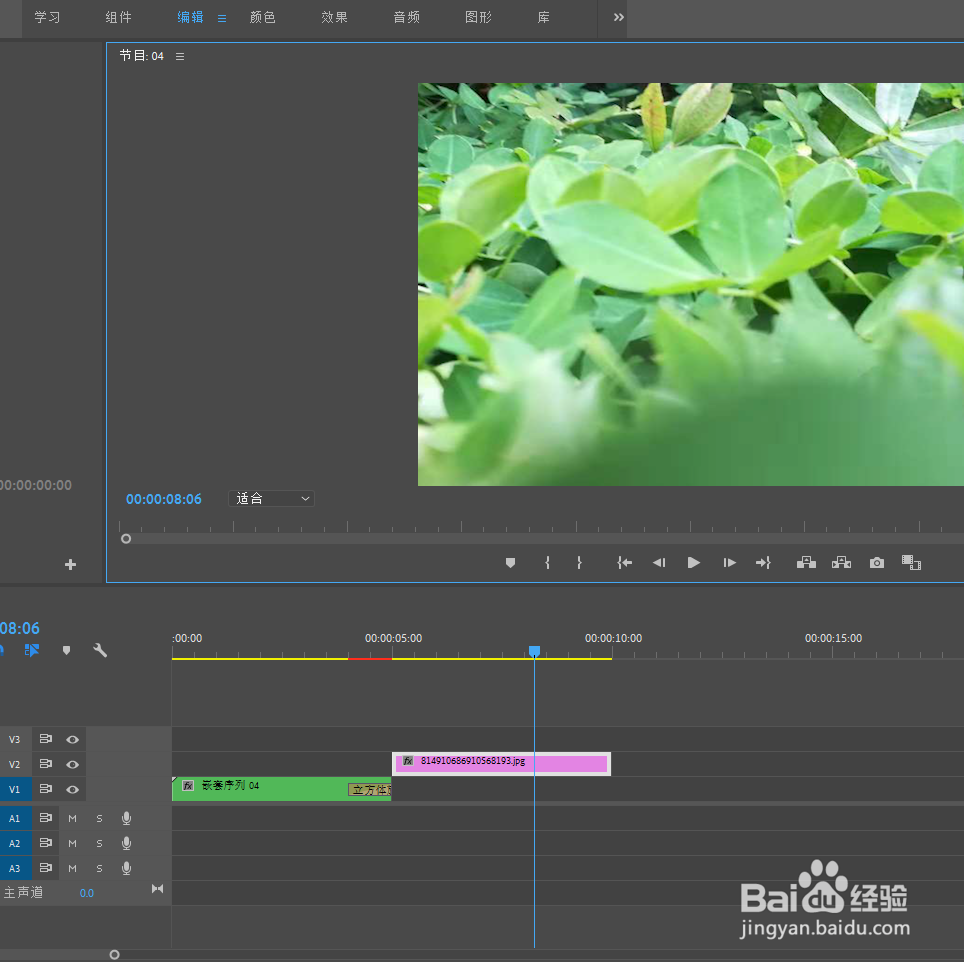Screen dimensions: 964x962
Task: Switch to the 音频 workspace
Action: click(x=406, y=17)
